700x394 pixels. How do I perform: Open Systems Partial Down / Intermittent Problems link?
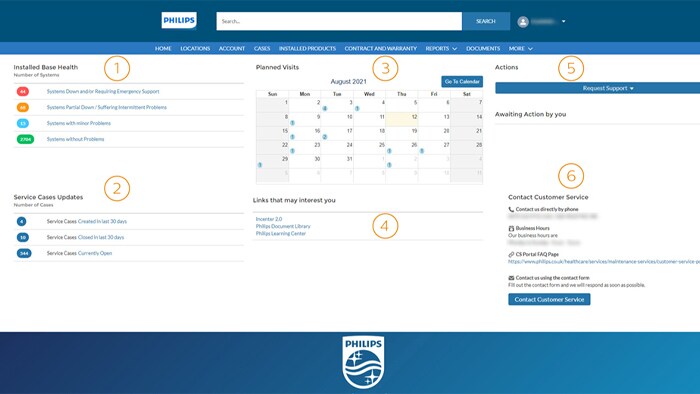pyautogui.click(x=106, y=108)
